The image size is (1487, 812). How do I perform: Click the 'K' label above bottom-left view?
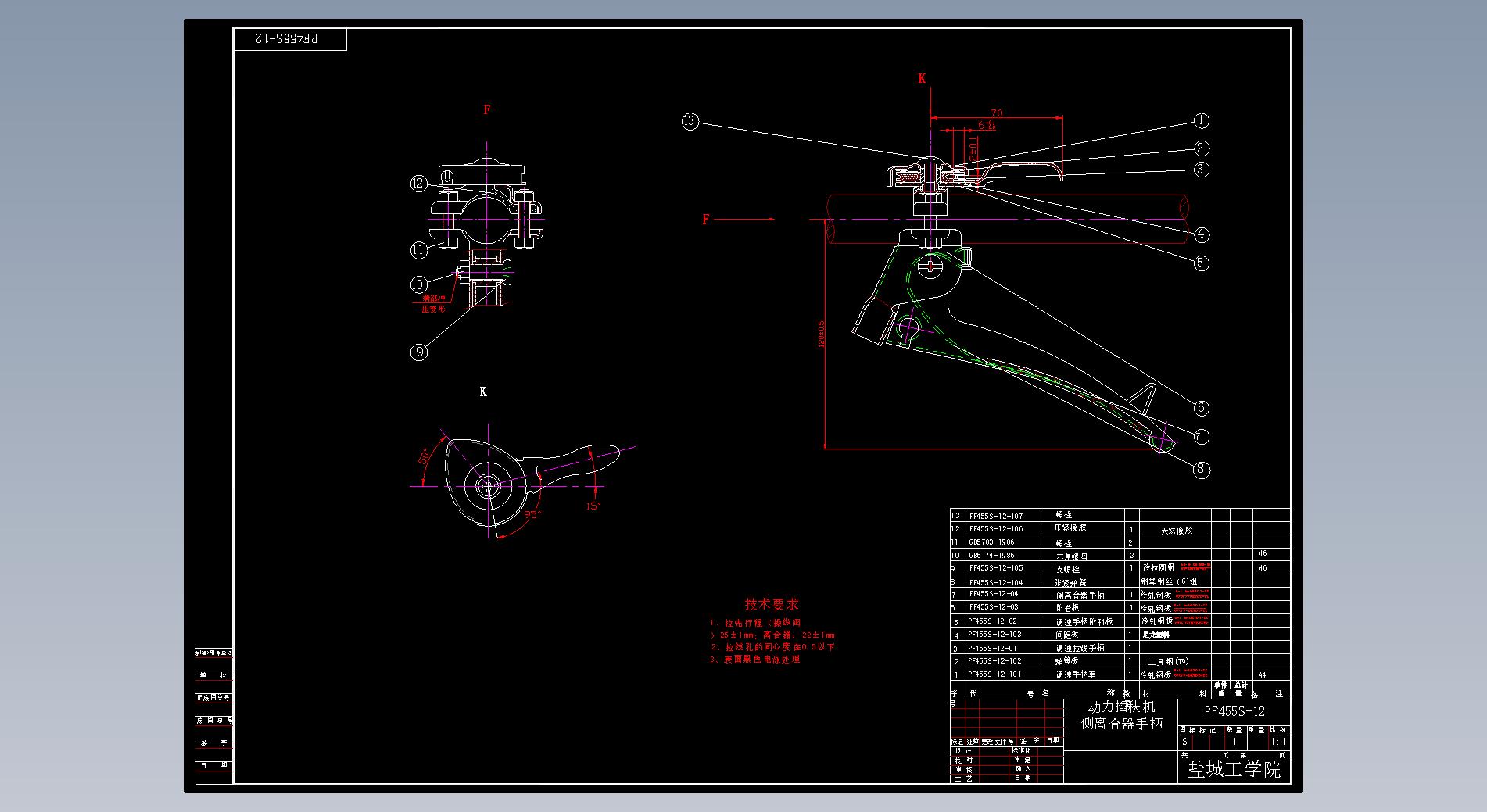[x=483, y=392]
